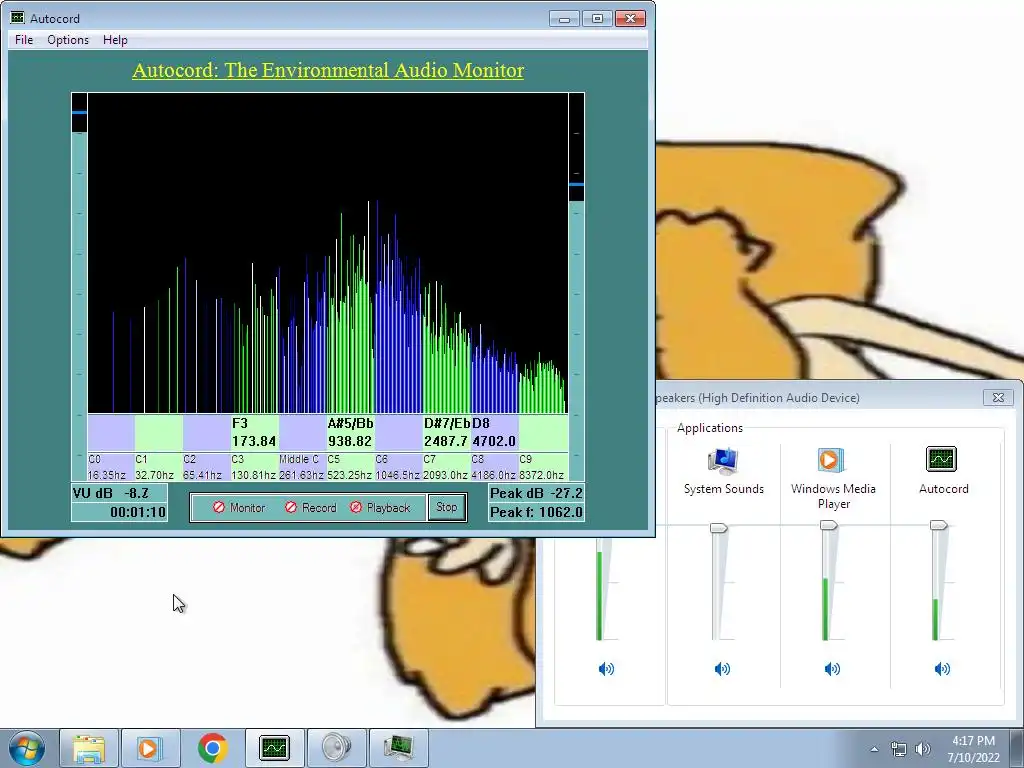
Task: Close the Volume Mixer window
Action: click(x=998, y=397)
